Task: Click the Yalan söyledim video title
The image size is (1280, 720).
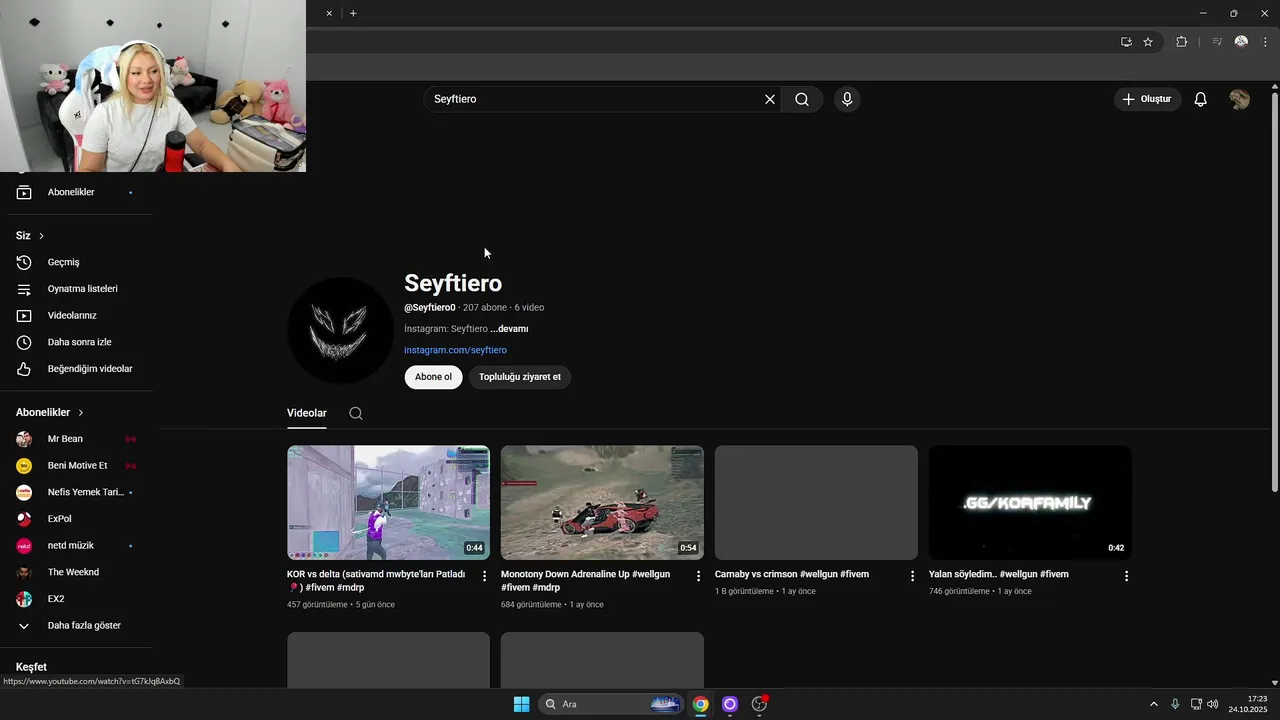Action: coord(999,575)
